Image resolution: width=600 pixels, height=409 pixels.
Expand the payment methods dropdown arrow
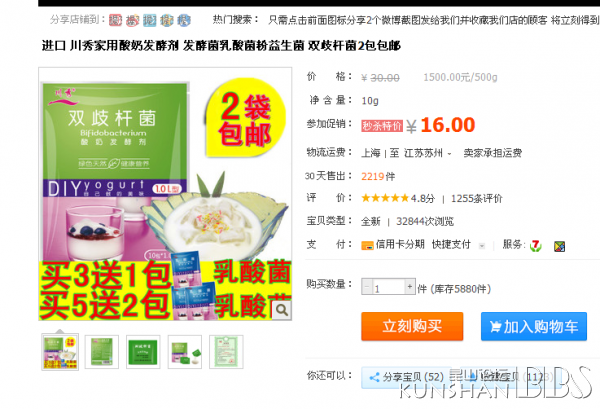tap(482, 246)
